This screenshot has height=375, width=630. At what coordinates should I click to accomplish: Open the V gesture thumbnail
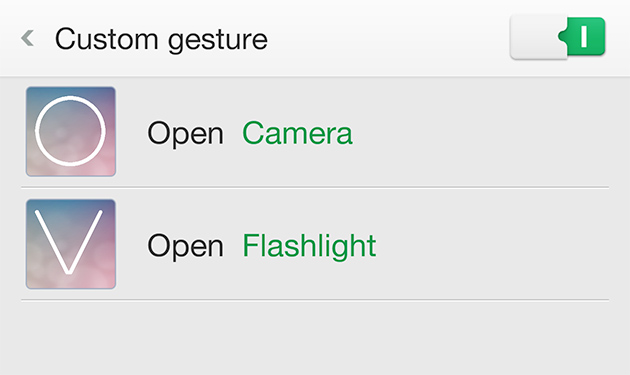(71, 244)
